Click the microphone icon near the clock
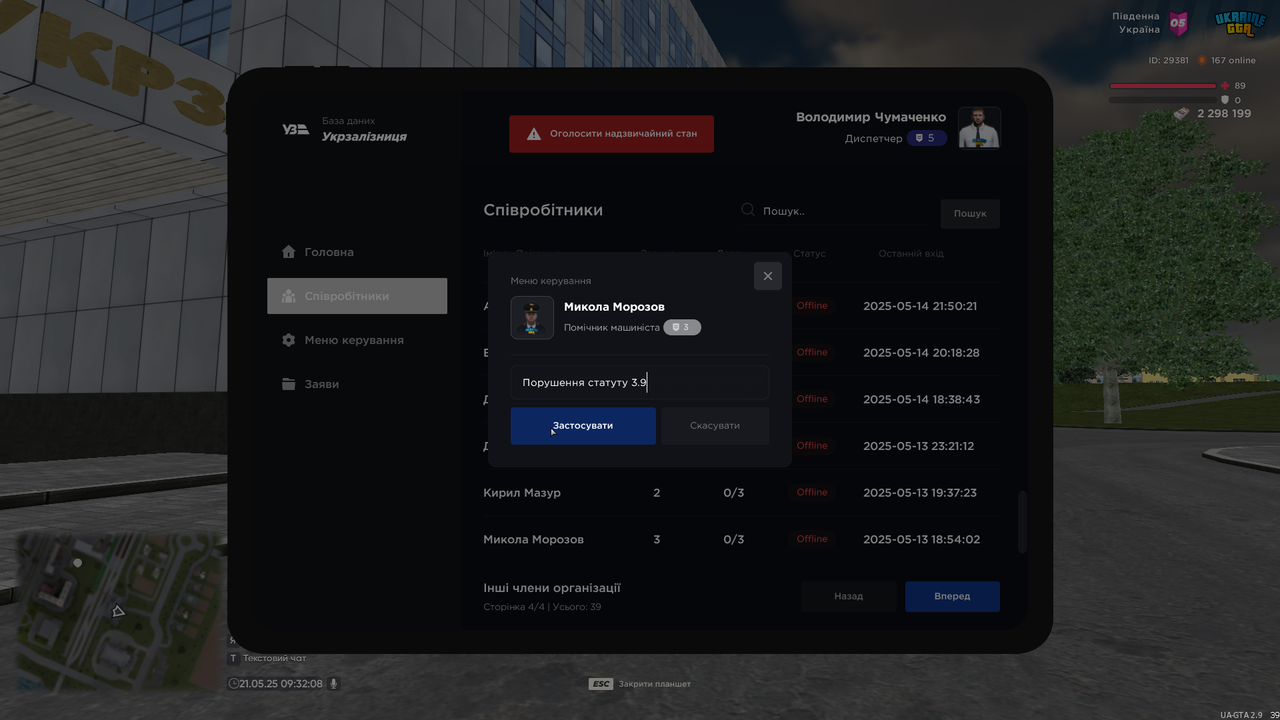This screenshot has height=720, width=1280. [334, 684]
